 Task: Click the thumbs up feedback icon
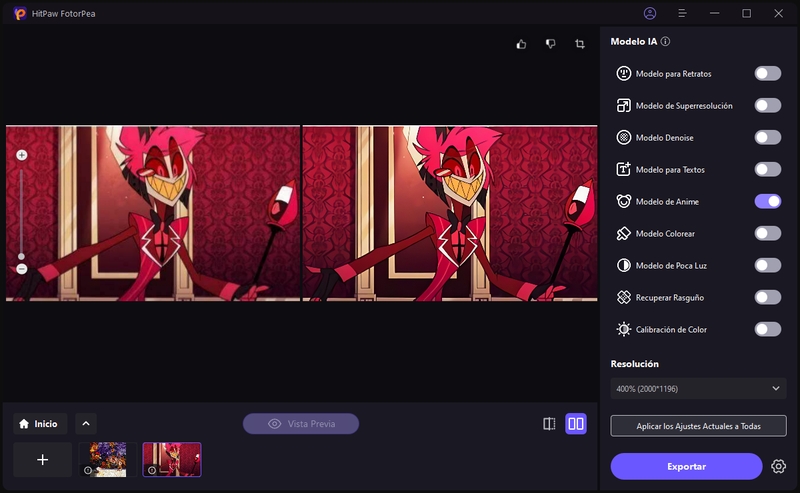tap(521, 44)
